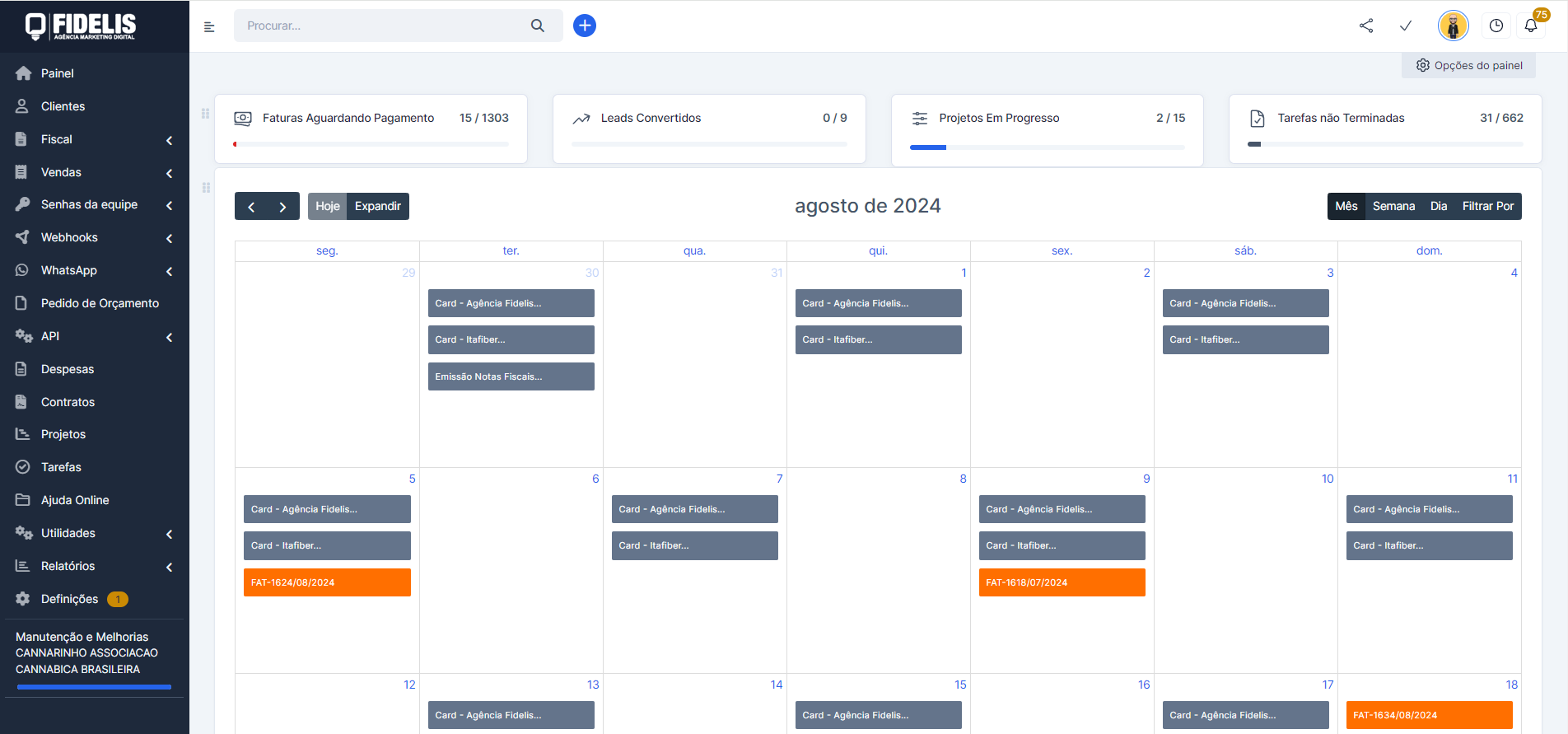Expand the Fiscal submenu chevron
This screenshot has height=734, width=1568.
pyautogui.click(x=169, y=140)
